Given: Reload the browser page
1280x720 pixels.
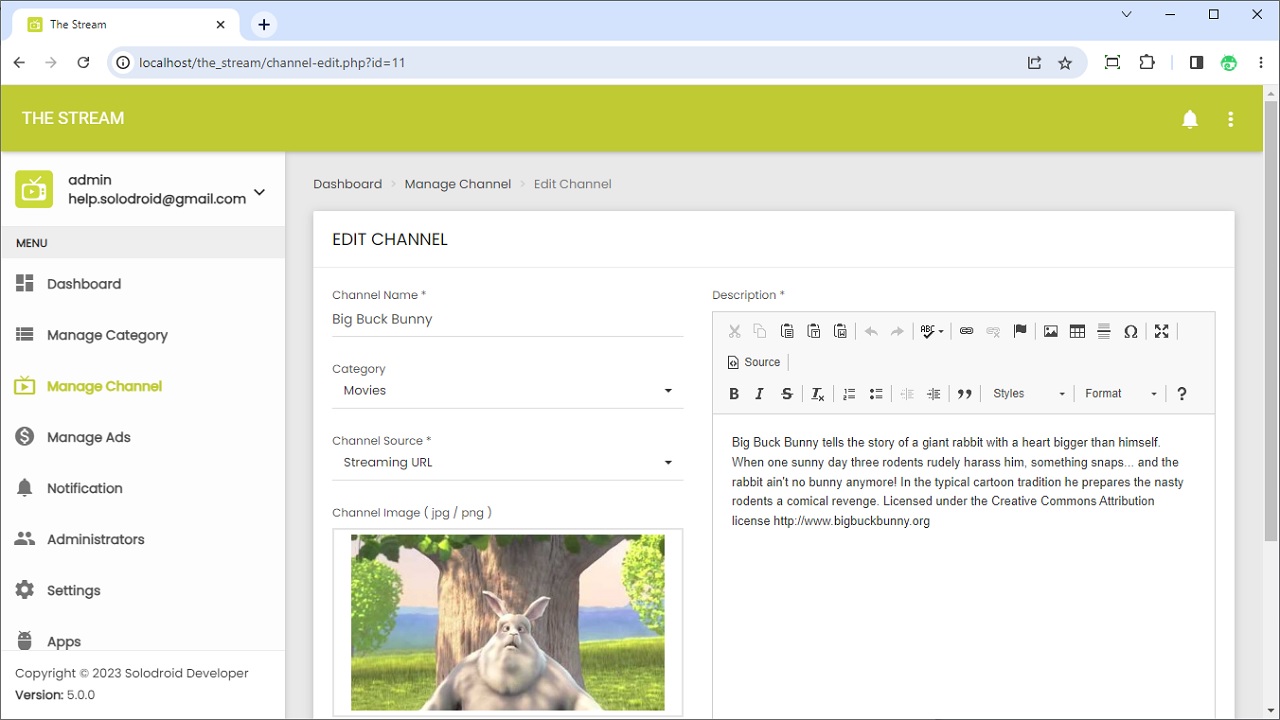Looking at the screenshot, I should pyautogui.click(x=83, y=62).
